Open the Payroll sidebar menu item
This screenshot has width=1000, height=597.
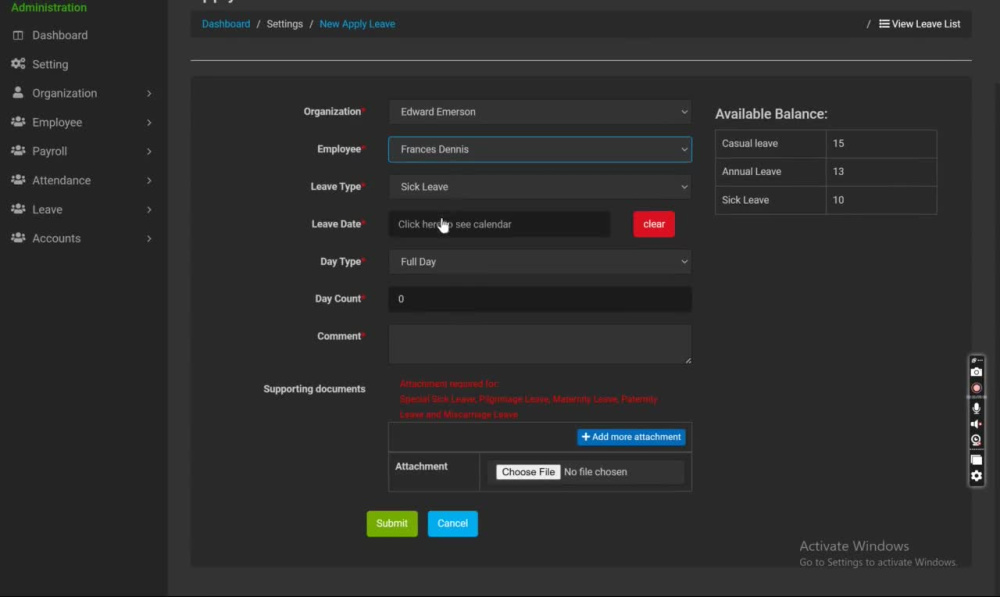[50, 151]
